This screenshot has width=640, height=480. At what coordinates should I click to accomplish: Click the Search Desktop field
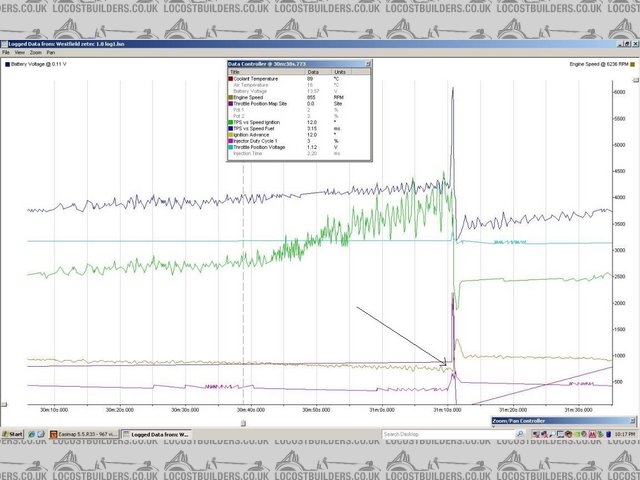(x=448, y=434)
